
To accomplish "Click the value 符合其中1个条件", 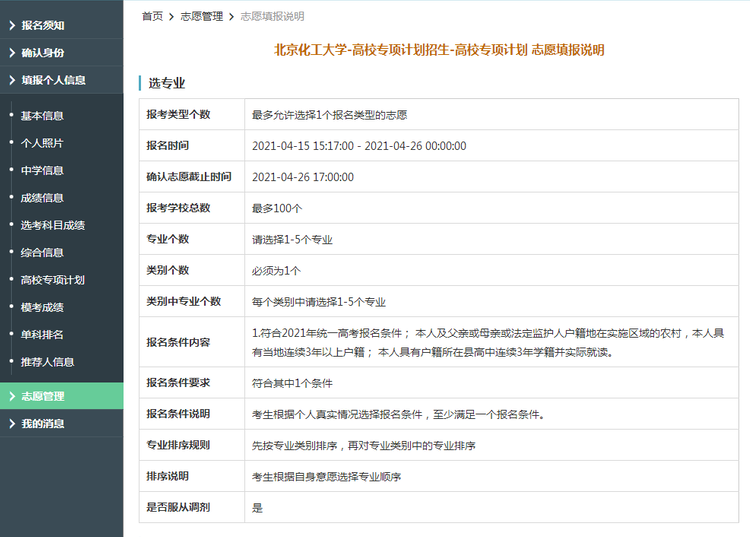I will 292,383.
